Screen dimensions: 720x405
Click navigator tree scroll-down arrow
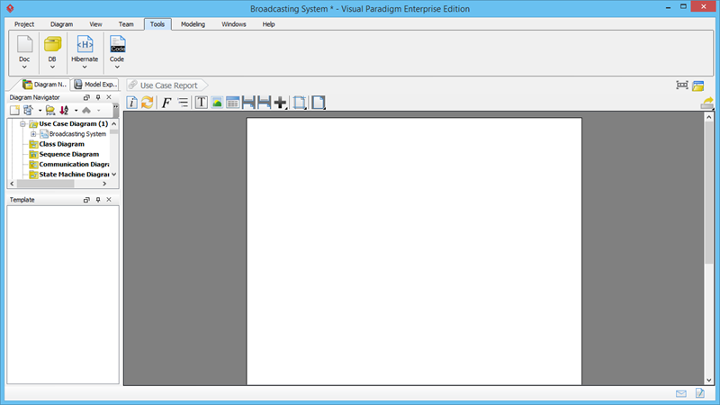click(x=114, y=174)
